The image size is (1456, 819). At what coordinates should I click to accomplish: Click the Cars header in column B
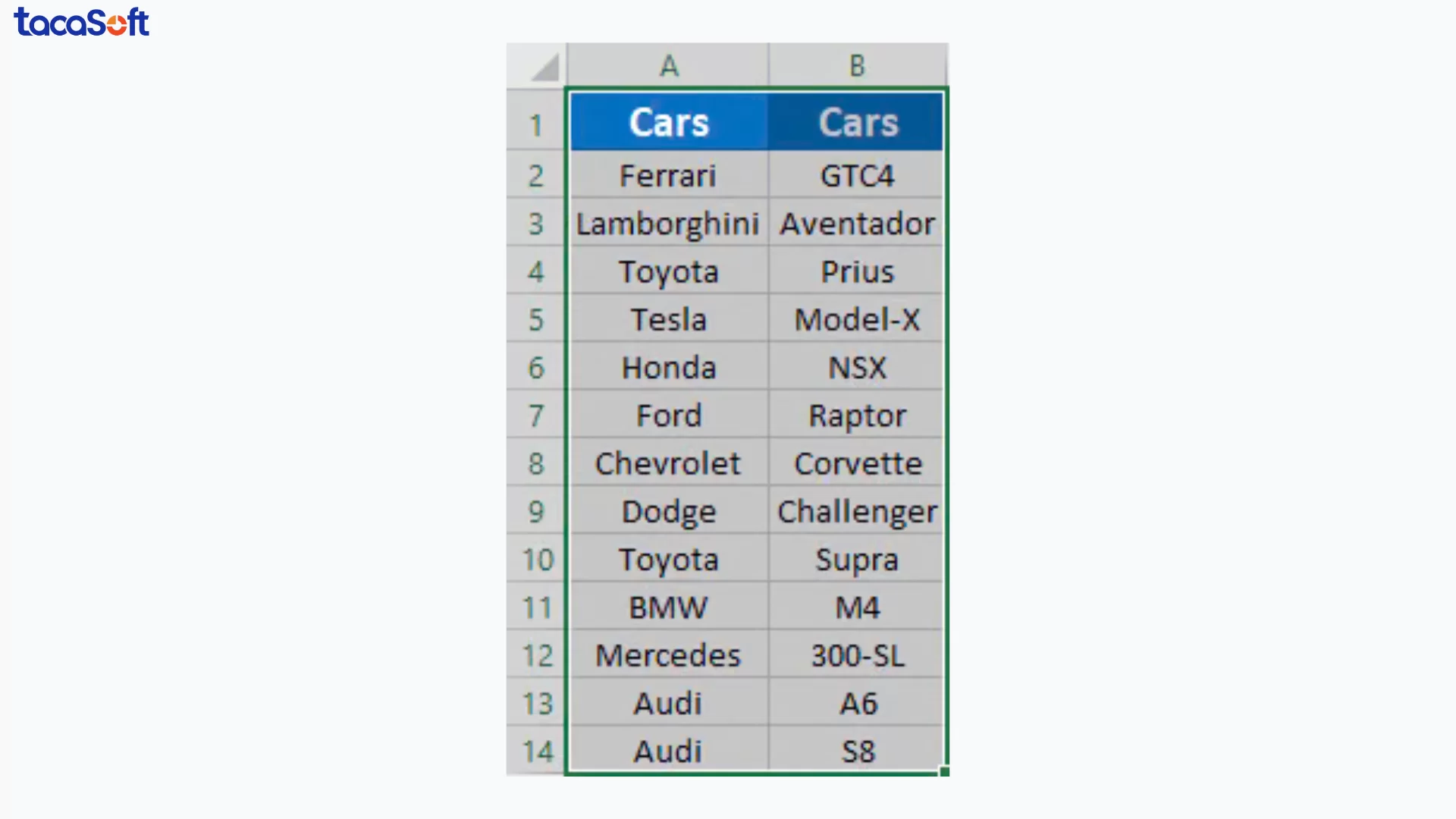coord(856,121)
